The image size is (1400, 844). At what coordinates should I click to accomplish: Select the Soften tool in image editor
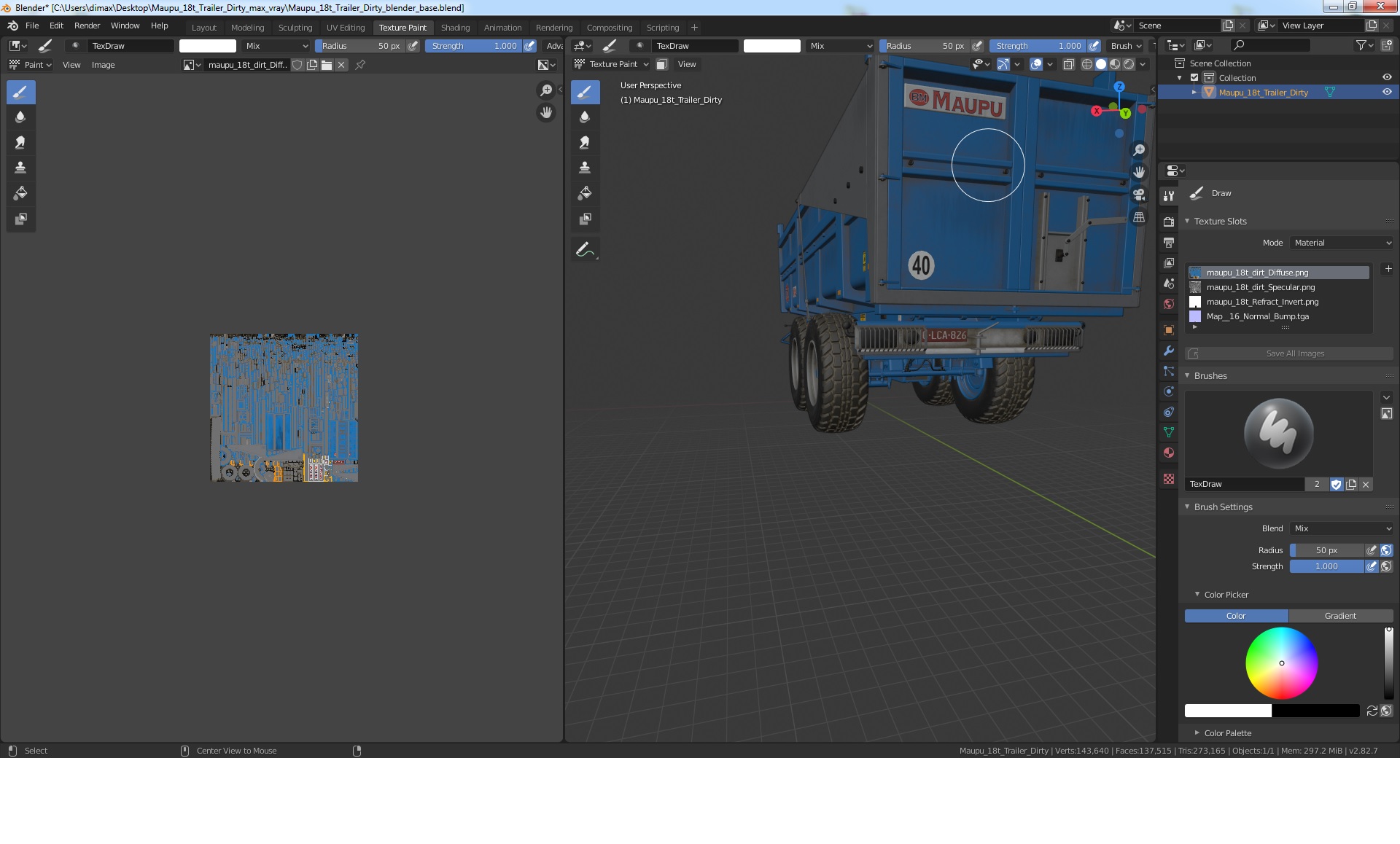pos(20,117)
